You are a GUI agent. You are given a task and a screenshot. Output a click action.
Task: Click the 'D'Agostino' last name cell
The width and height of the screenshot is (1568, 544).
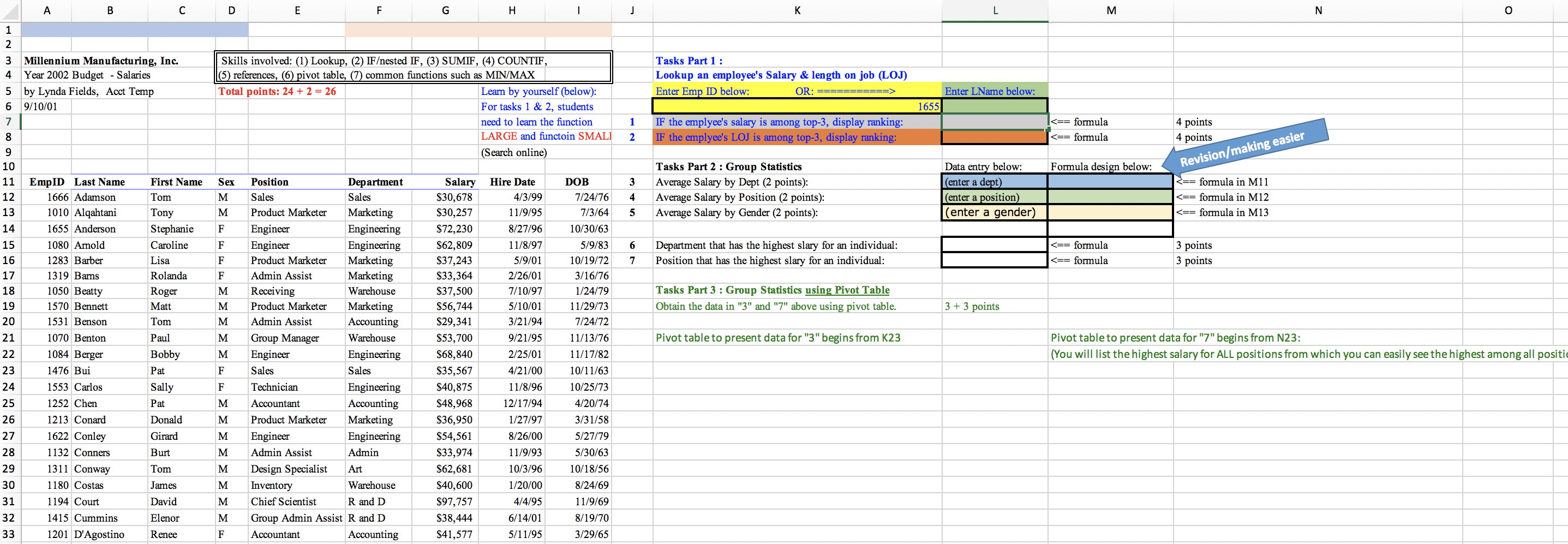[x=110, y=534]
